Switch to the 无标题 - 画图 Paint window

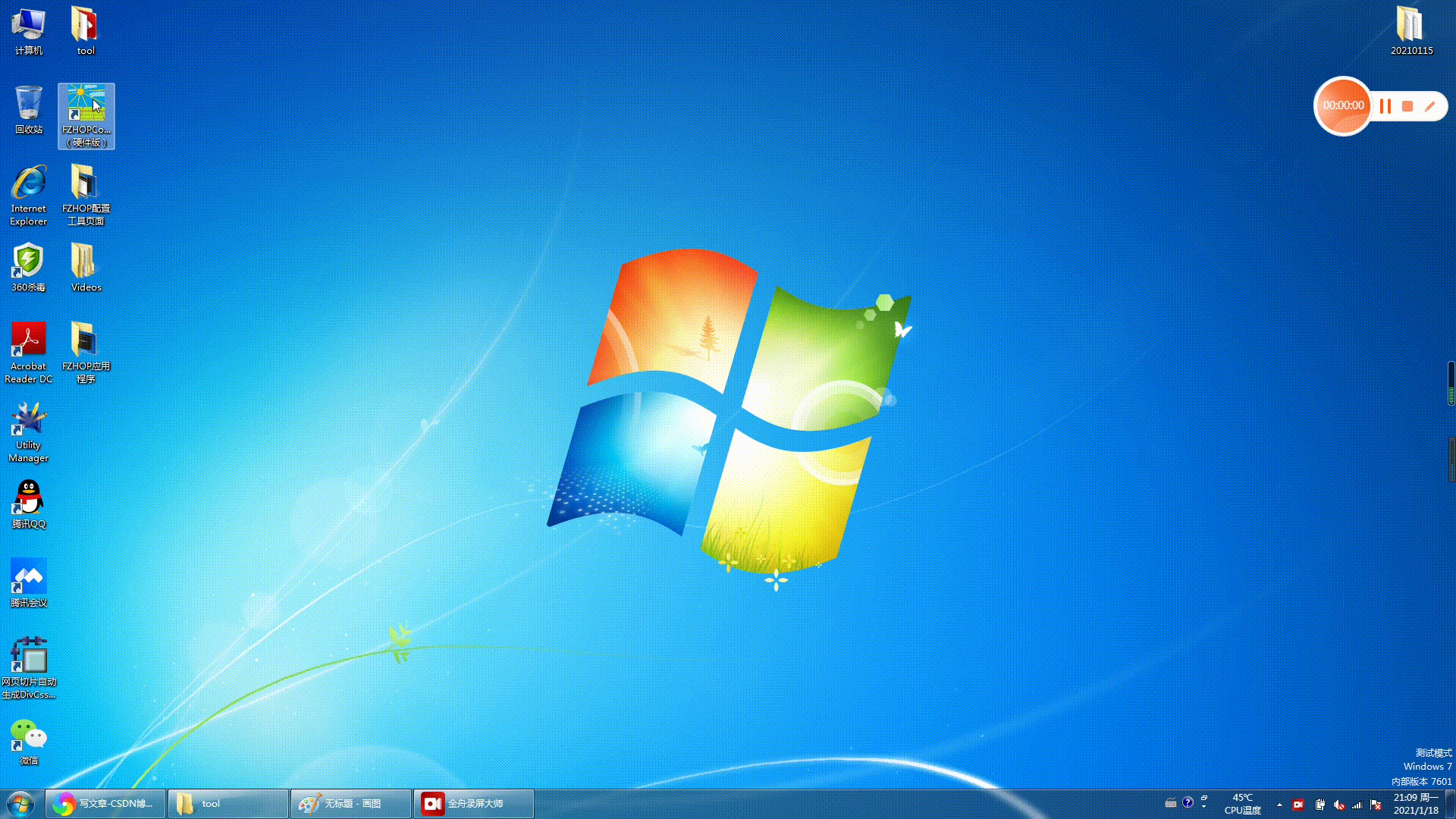pos(351,804)
